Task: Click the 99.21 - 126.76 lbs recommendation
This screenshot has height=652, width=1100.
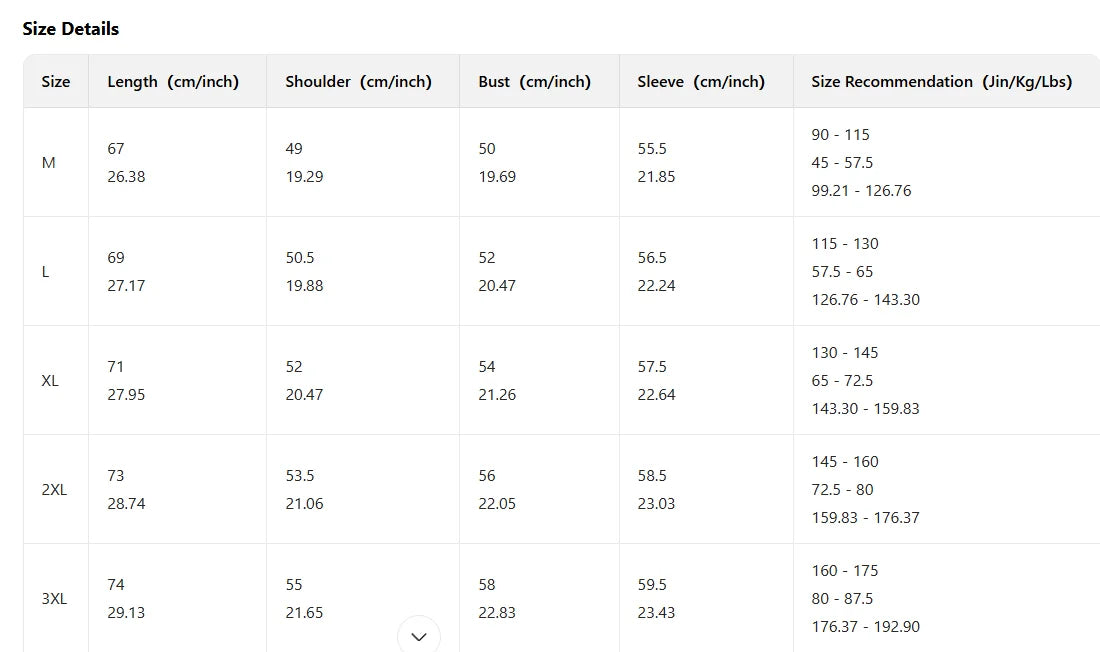Action: (861, 191)
